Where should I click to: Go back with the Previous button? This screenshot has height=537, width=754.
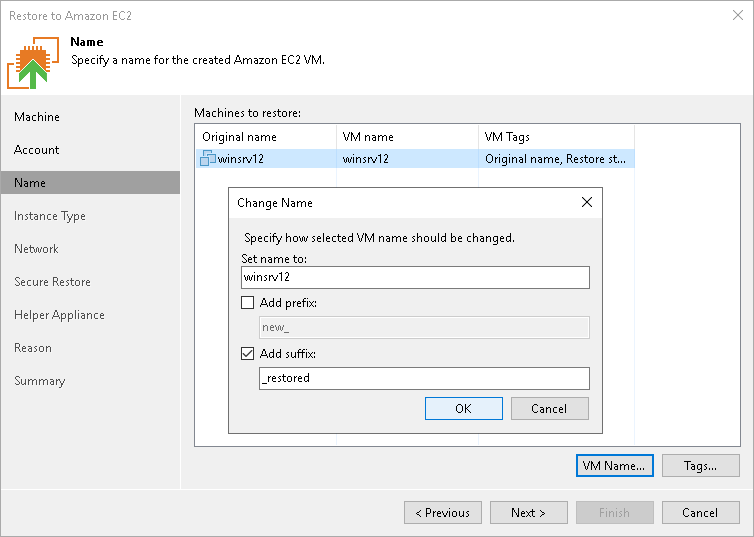pos(443,512)
